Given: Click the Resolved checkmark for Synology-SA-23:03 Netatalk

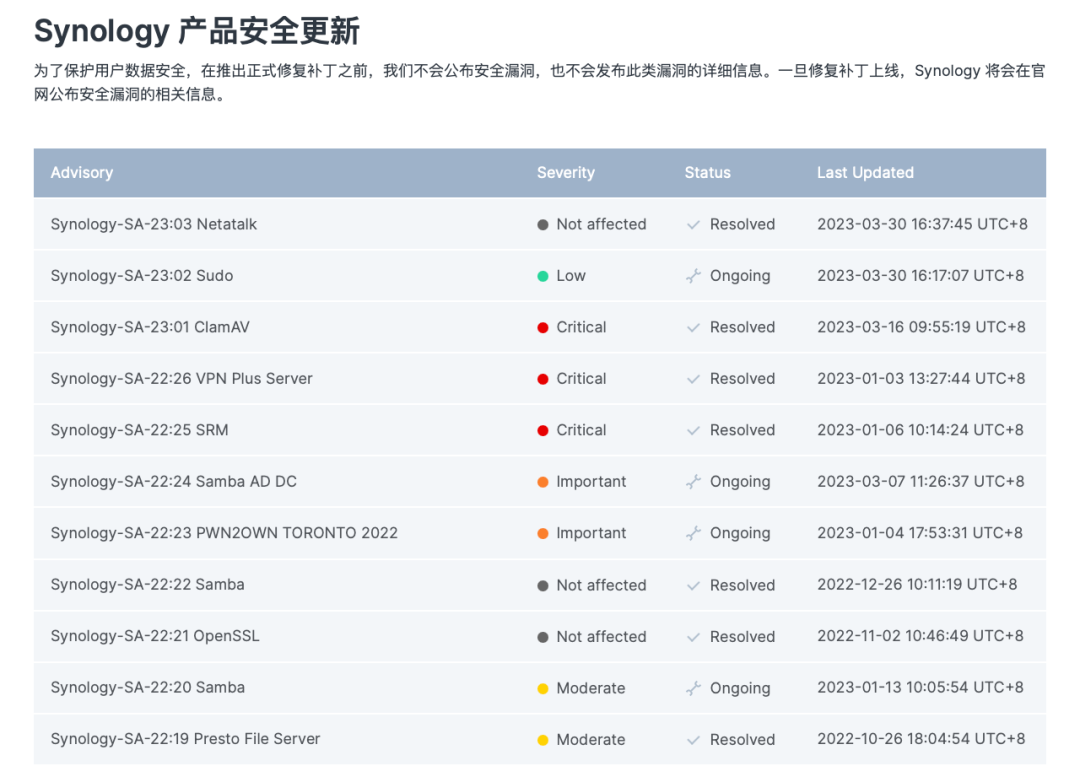Looking at the screenshot, I should click(x=693, y=224).
